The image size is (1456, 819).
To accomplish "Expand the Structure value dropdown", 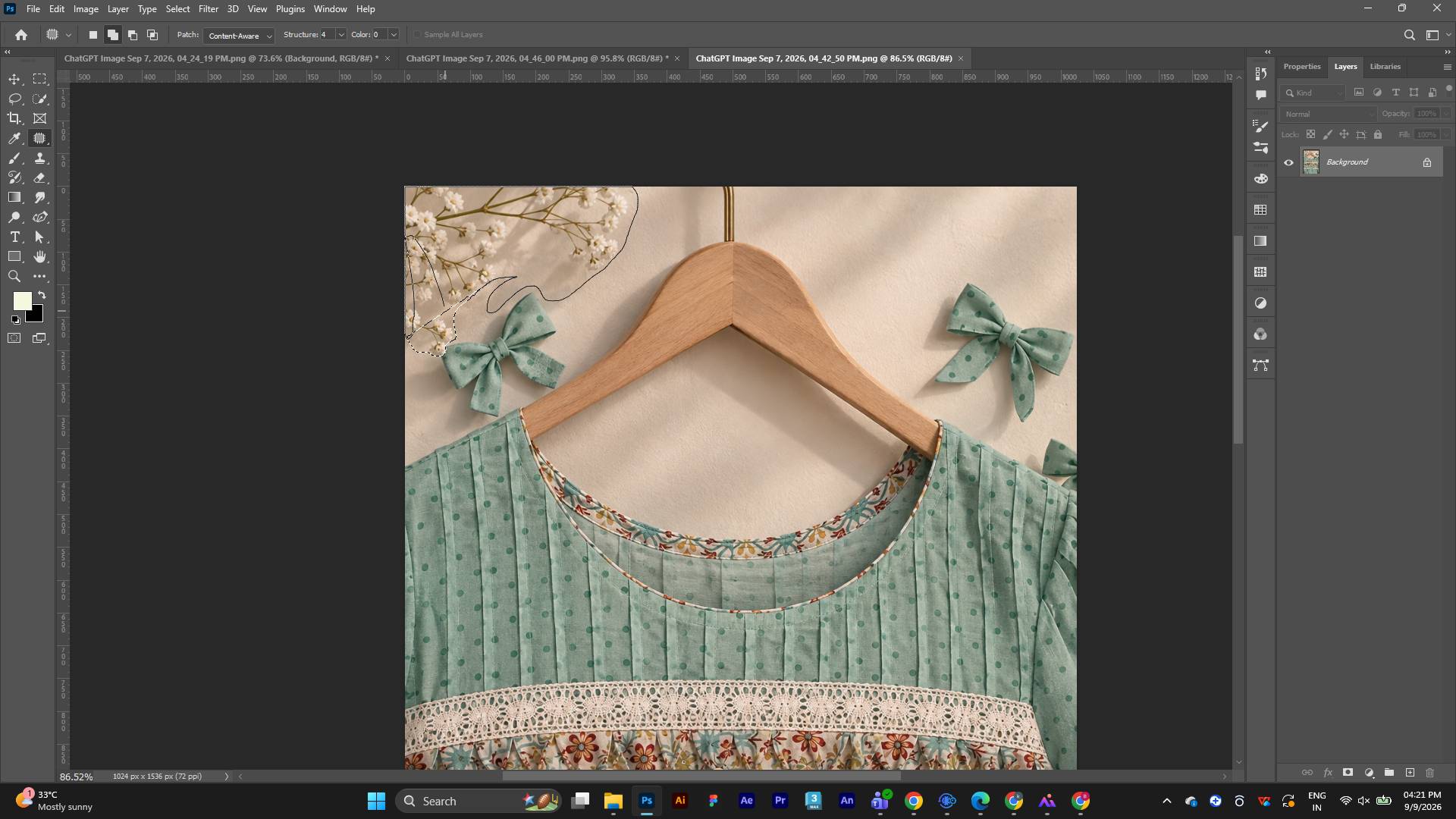I will [340, 35].
